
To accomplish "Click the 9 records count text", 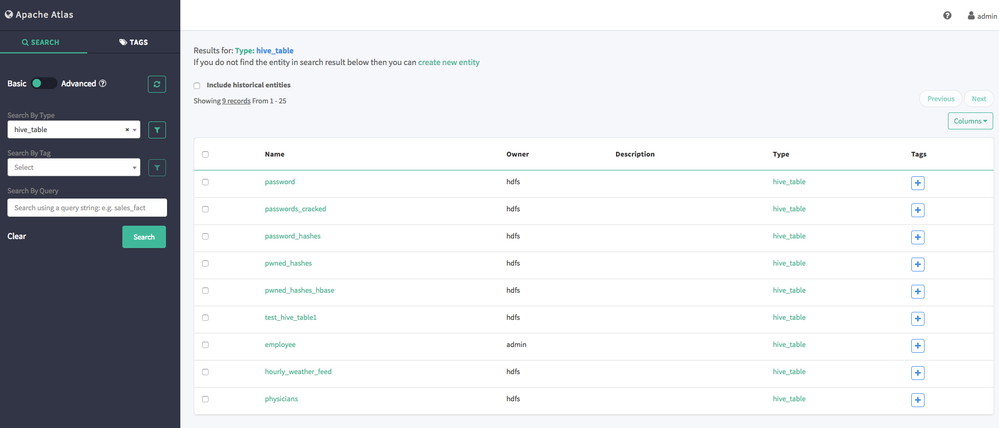I will [x=236, y=101].
